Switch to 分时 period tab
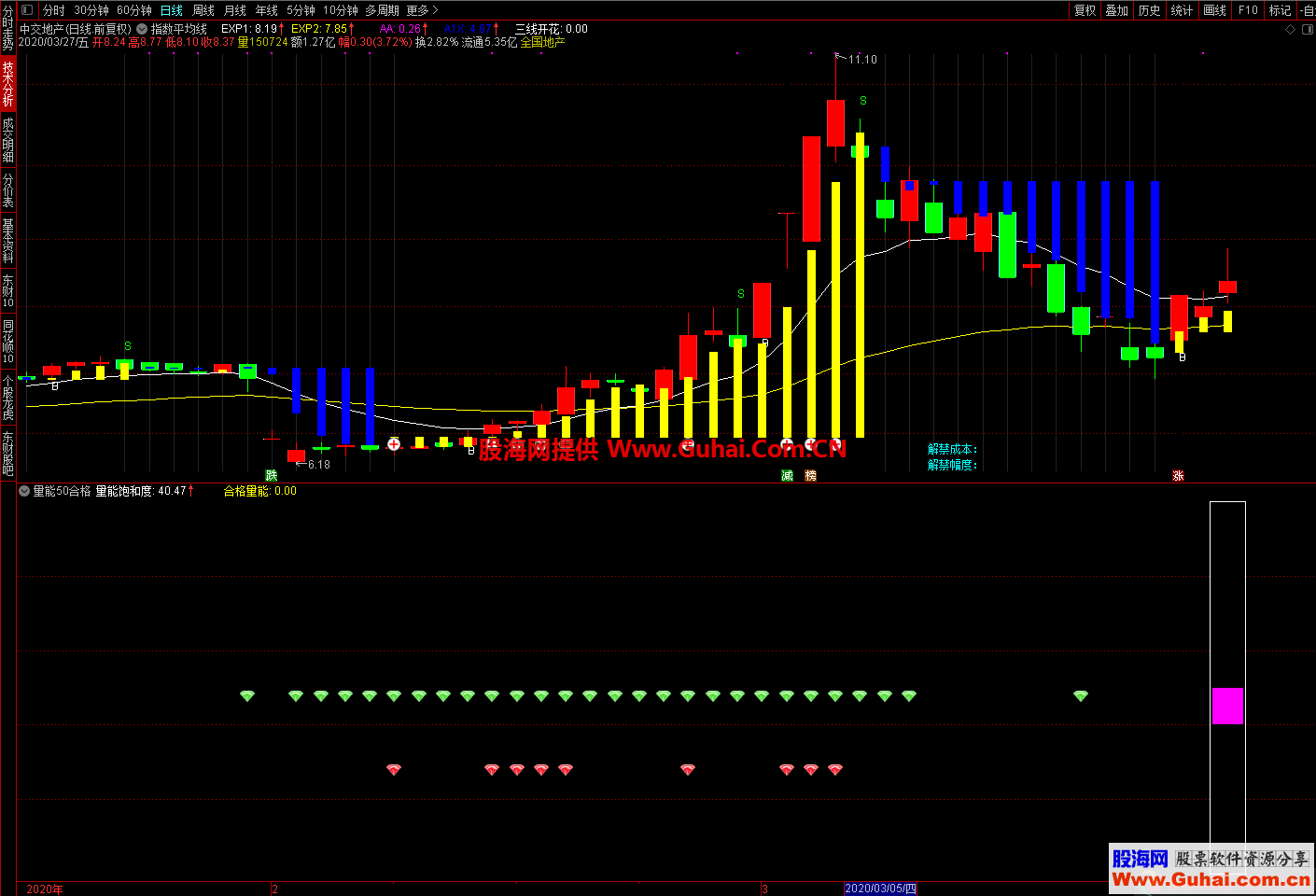 [x=54, y=10]
